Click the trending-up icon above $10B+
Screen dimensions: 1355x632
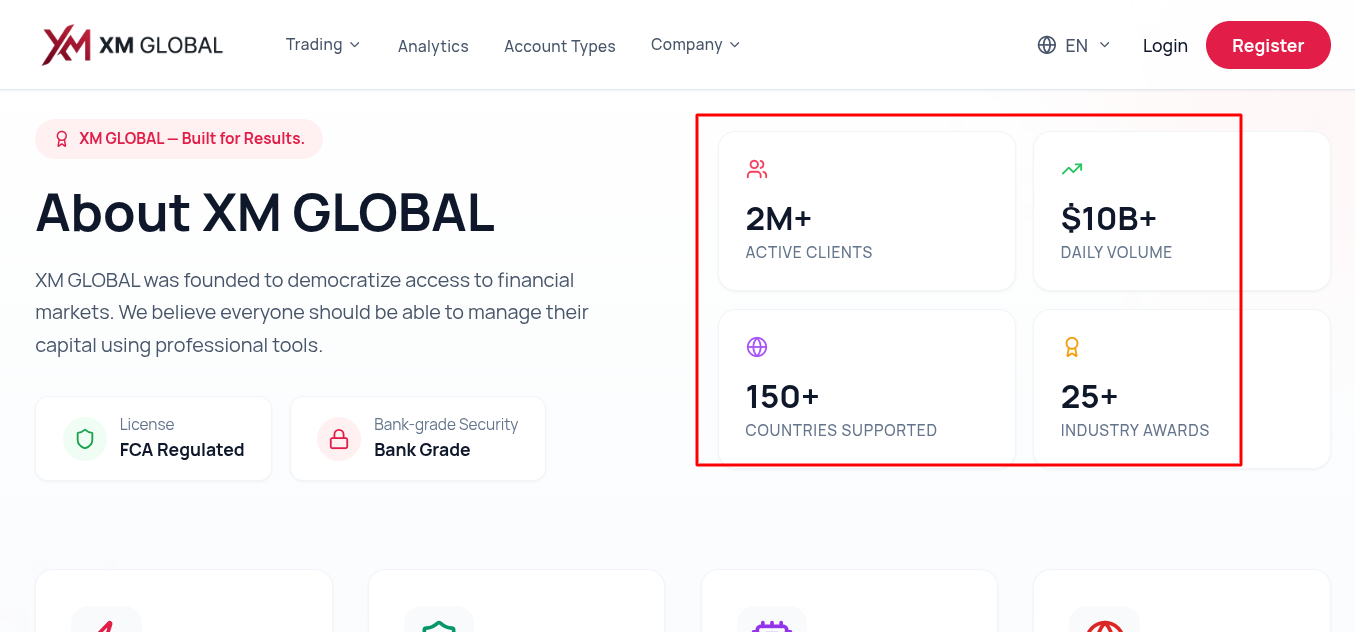tap(1072, 169)
